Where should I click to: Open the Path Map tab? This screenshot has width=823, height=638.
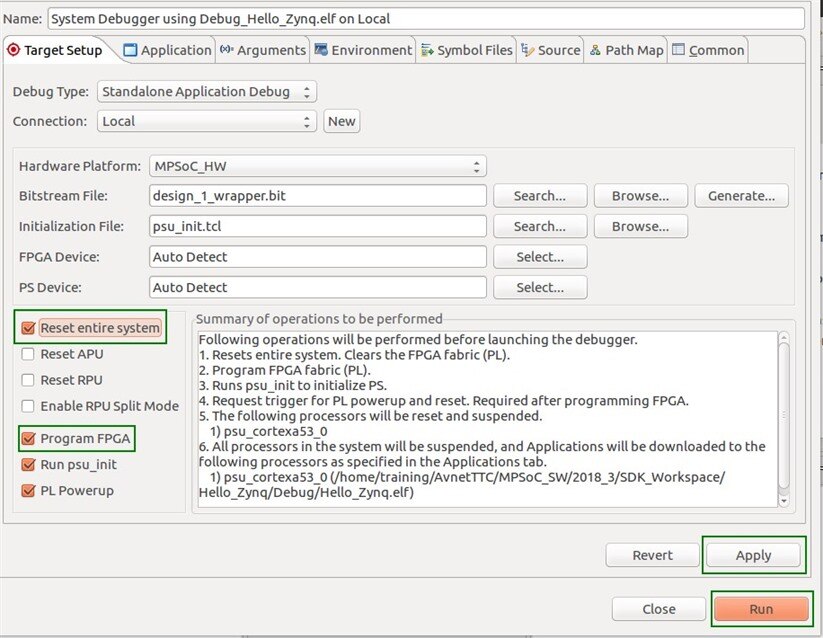[626, 50]
